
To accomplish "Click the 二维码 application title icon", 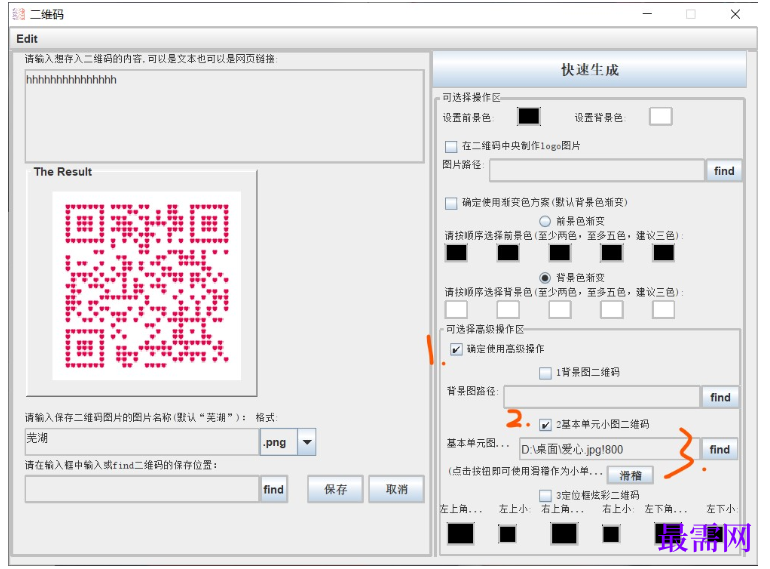I will coord(19,14).
